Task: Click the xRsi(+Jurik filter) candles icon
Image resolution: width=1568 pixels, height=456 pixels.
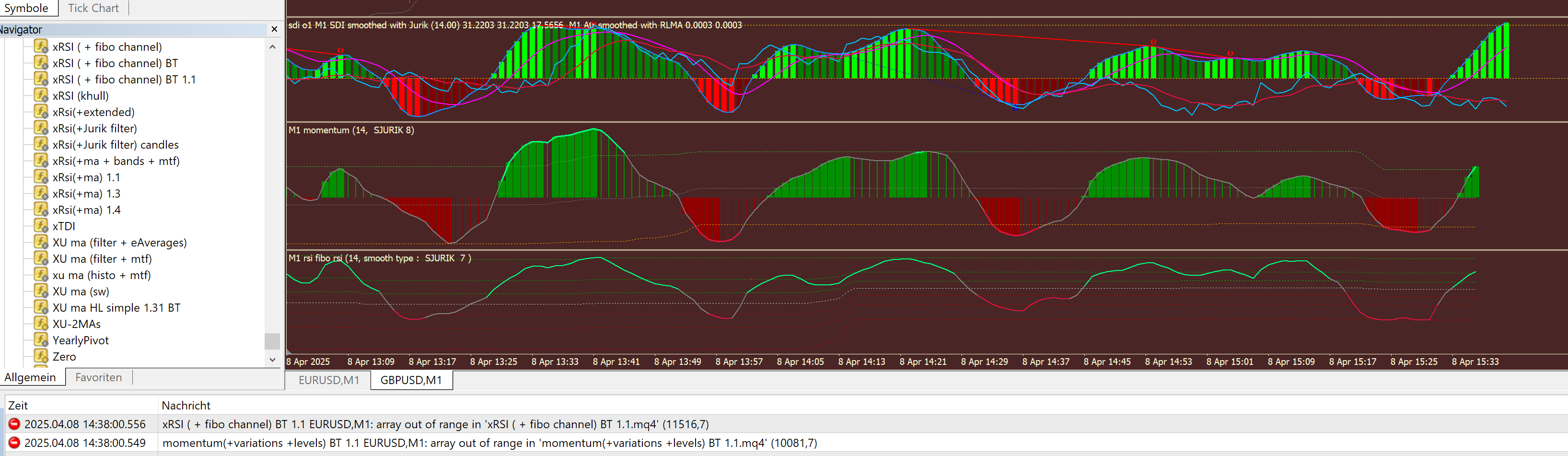Action: [41, 144]
